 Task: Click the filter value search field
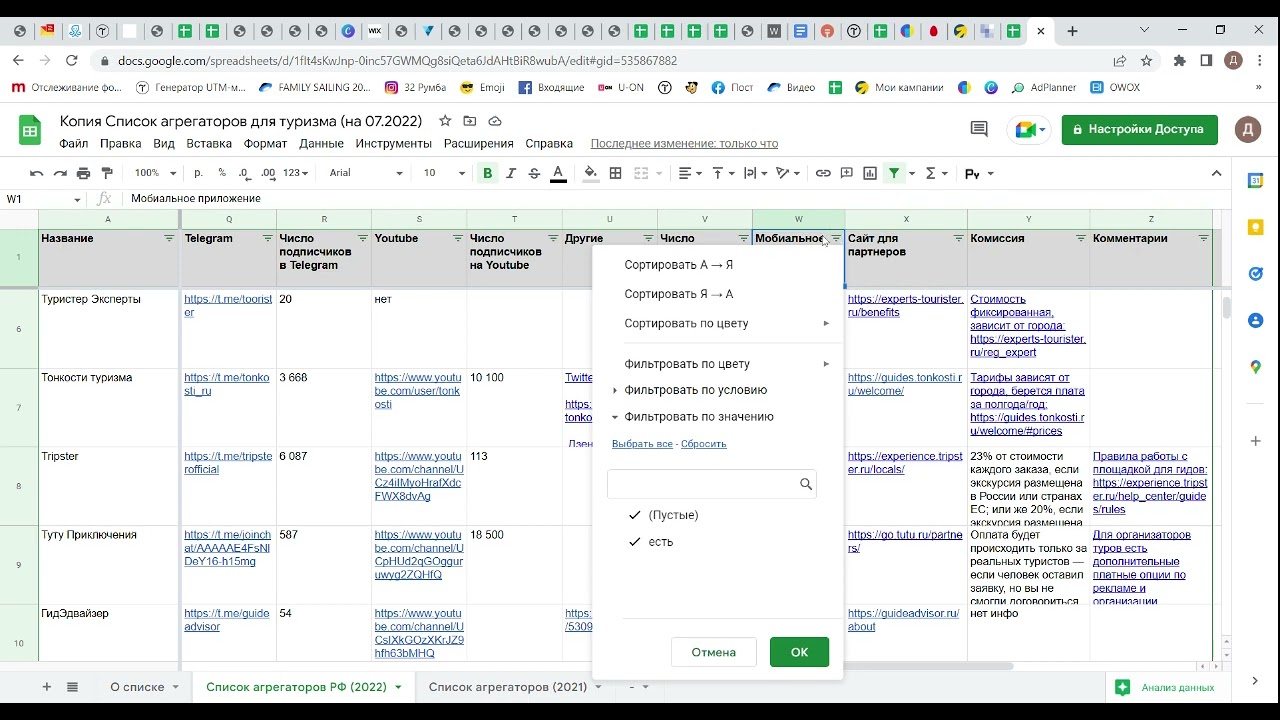pyautogui.click(x=712, y=484)
